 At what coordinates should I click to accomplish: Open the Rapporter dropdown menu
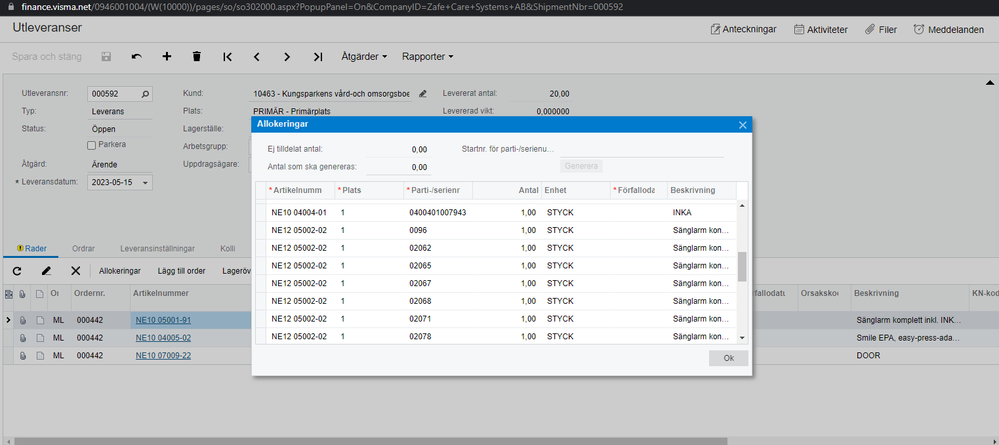(x=428, y=57)
